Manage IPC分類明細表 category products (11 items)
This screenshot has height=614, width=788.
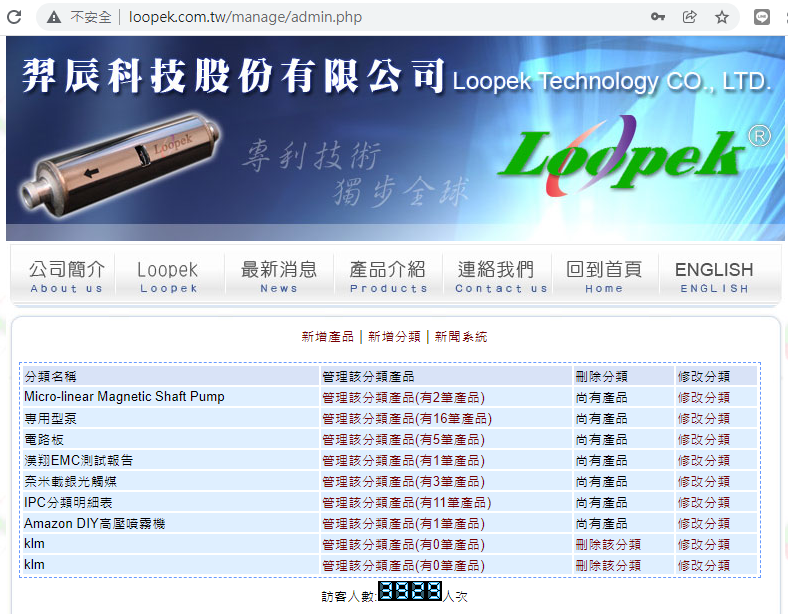click(x=407, y=502)
